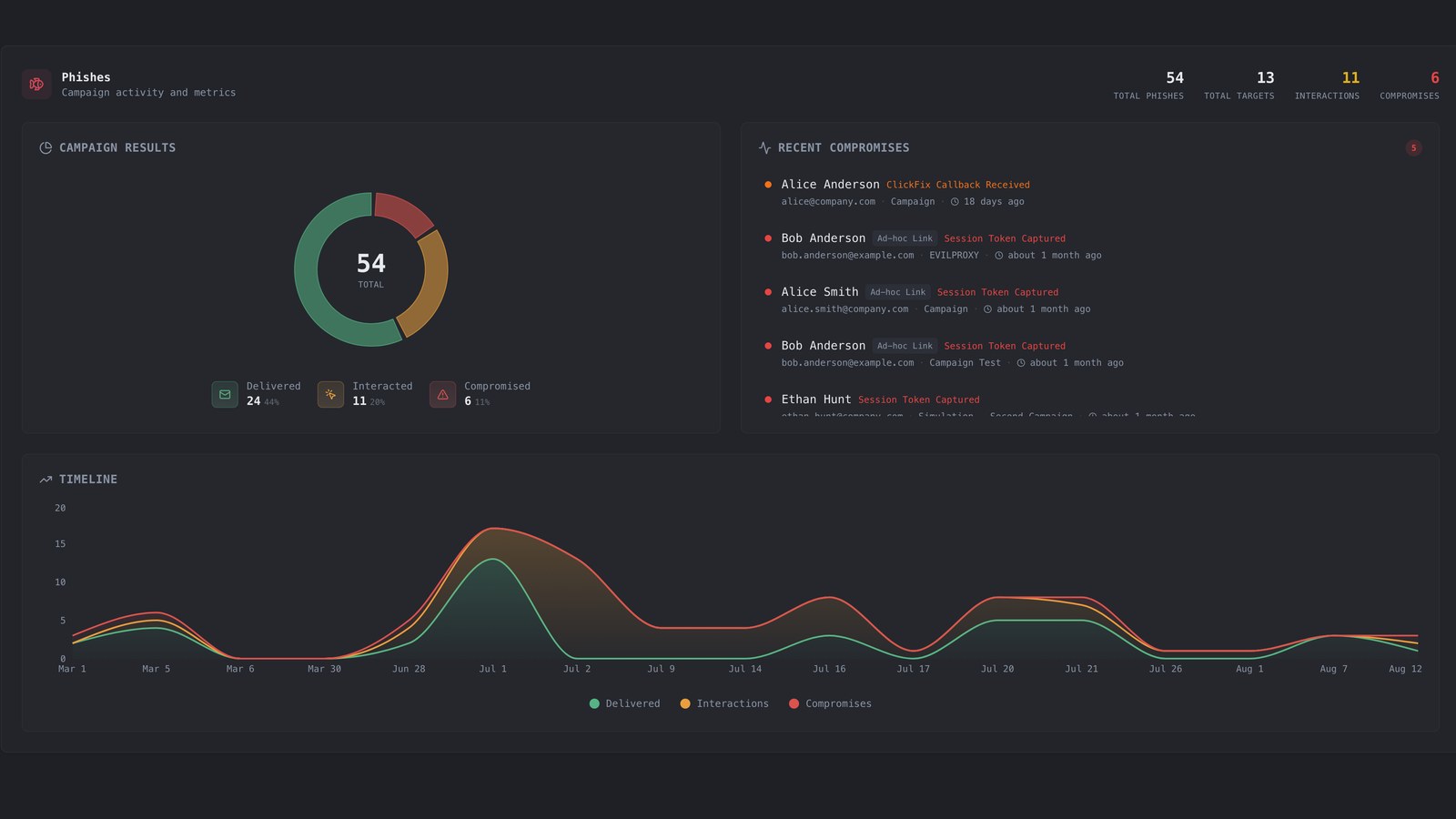The width and height of the screenshot is (1456, 819).
Task: Click the 54 total at the donut center
Action: click(371, 264)
